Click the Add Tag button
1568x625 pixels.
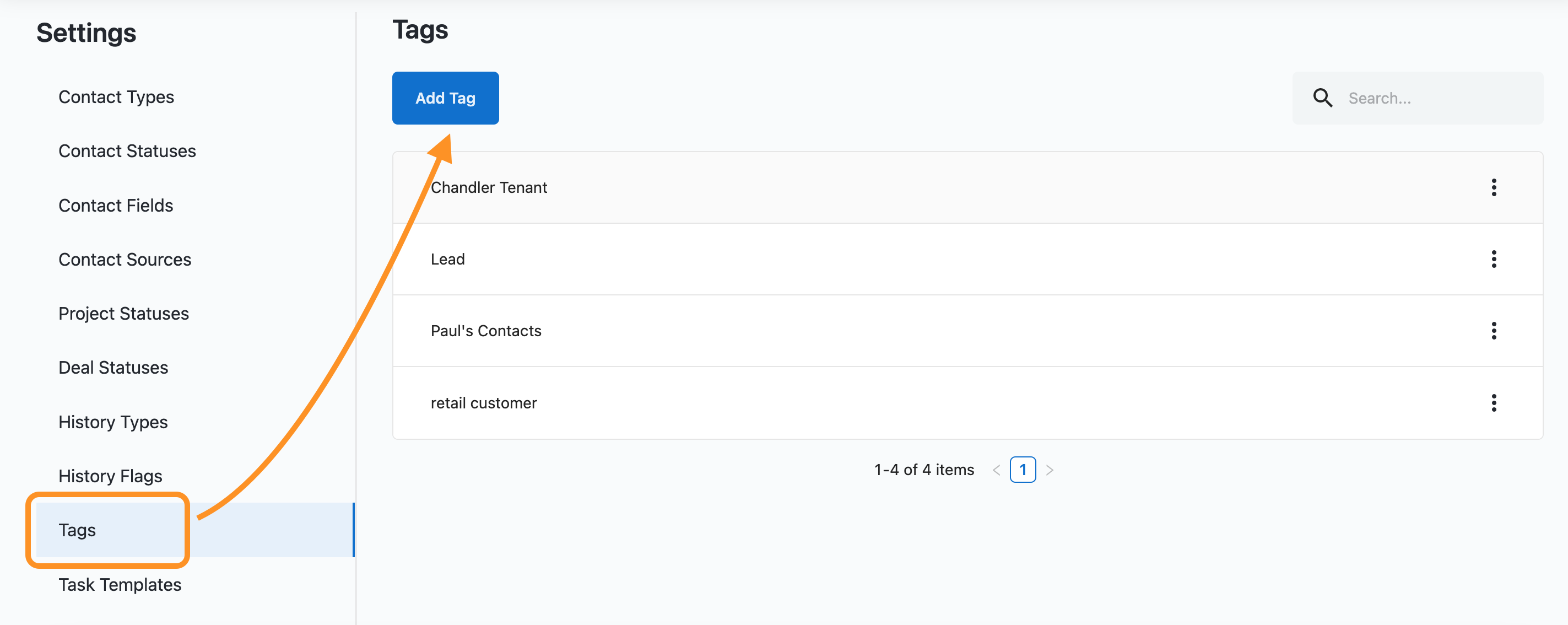click(445, 98)
